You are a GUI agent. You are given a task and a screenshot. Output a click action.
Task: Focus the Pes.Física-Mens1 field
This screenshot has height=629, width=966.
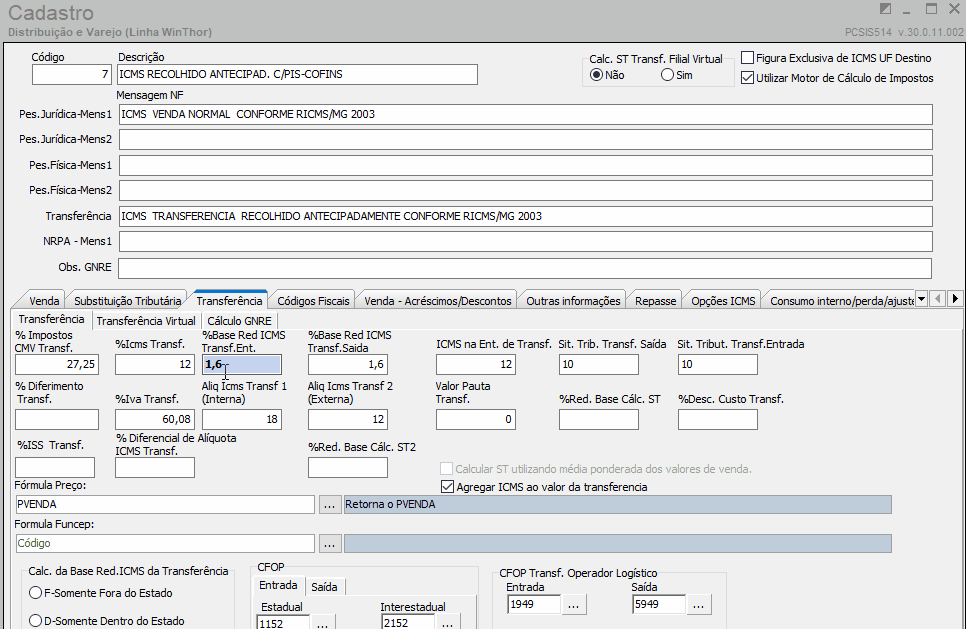point(526,165)
